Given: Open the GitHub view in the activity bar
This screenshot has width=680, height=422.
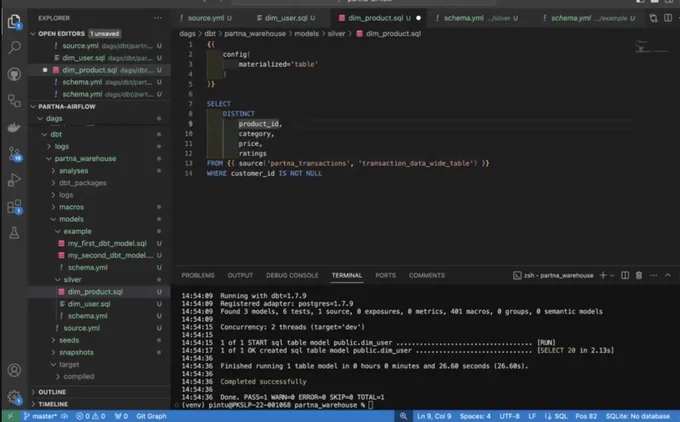Looking at the screenshot, I should coord(14,74).
